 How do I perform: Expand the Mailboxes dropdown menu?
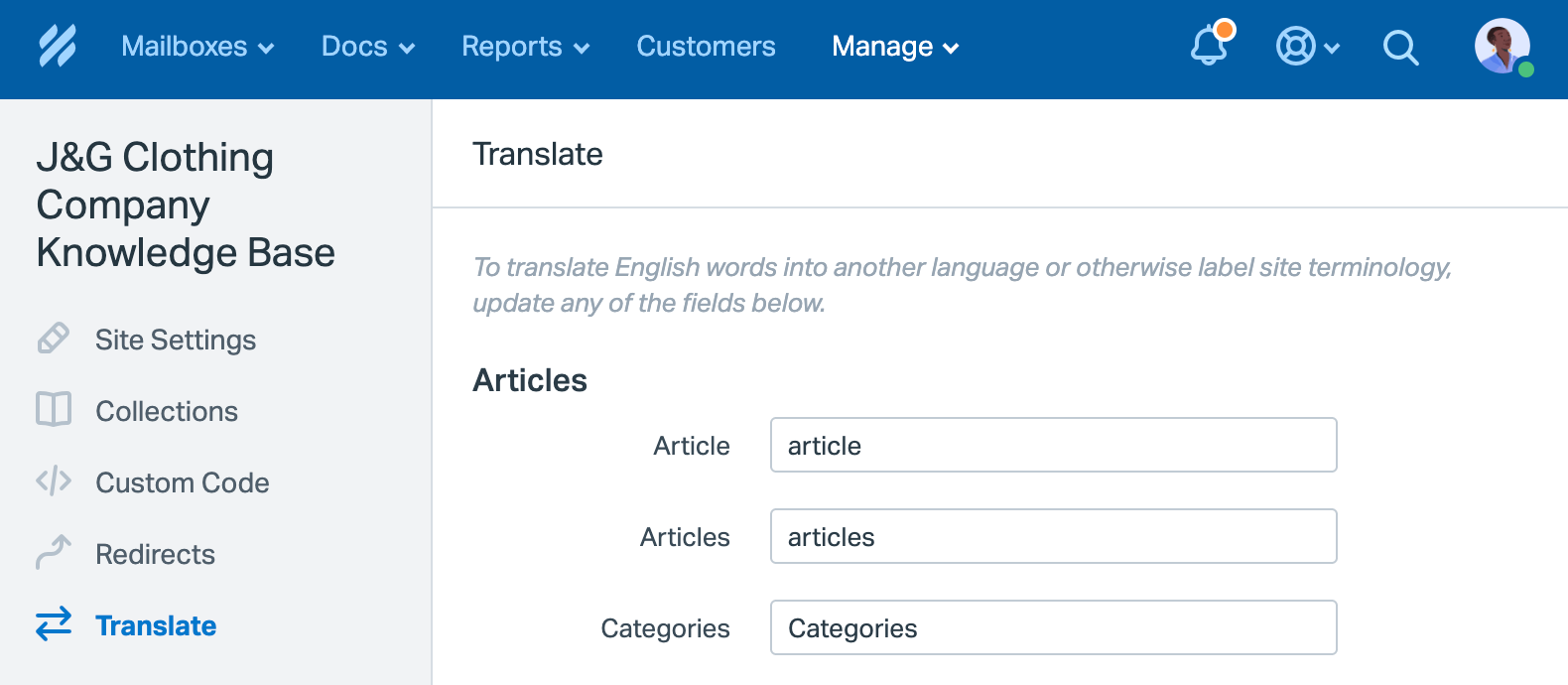coord(197,47)
